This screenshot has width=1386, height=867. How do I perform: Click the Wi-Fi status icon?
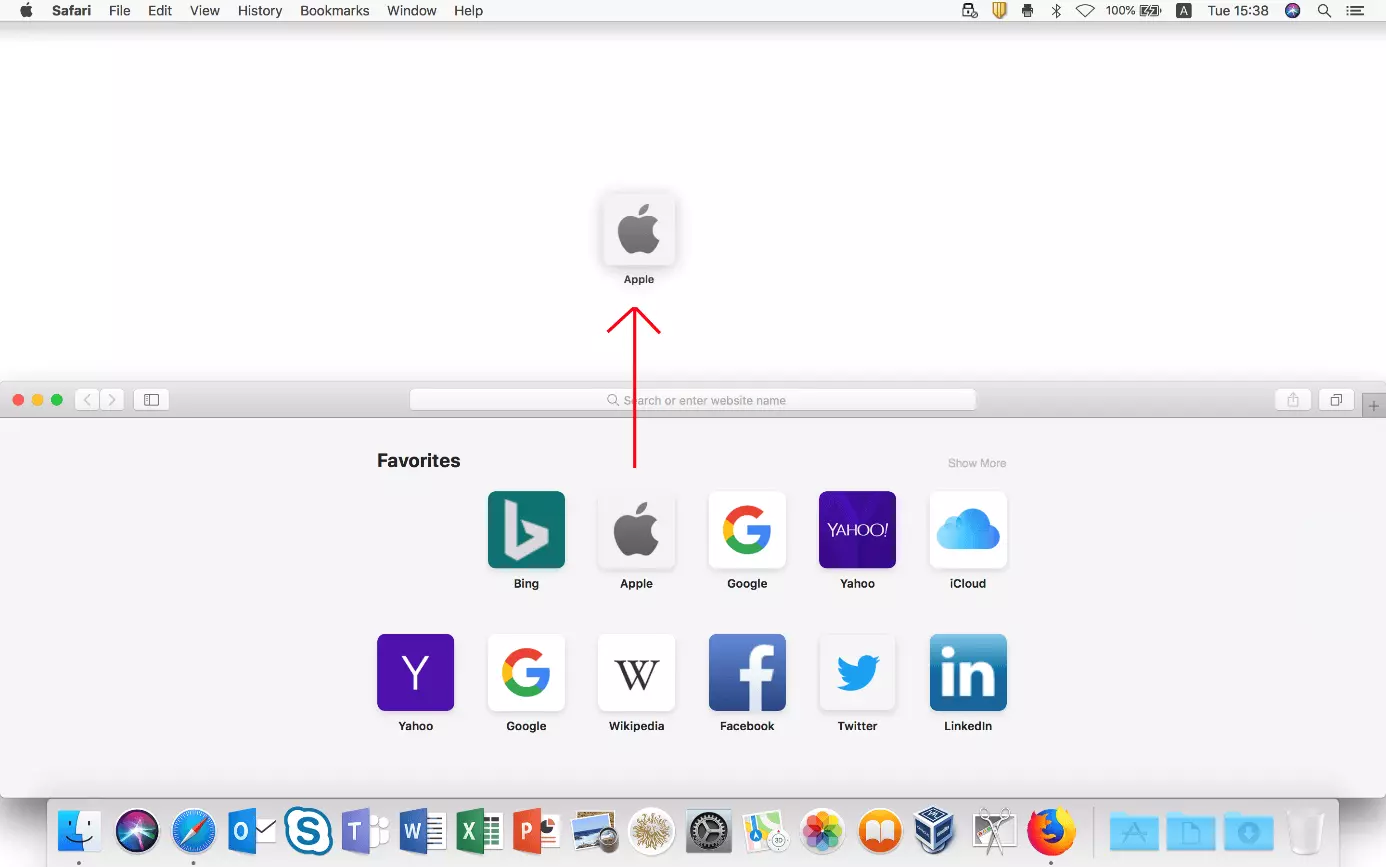click(1085, 11)
